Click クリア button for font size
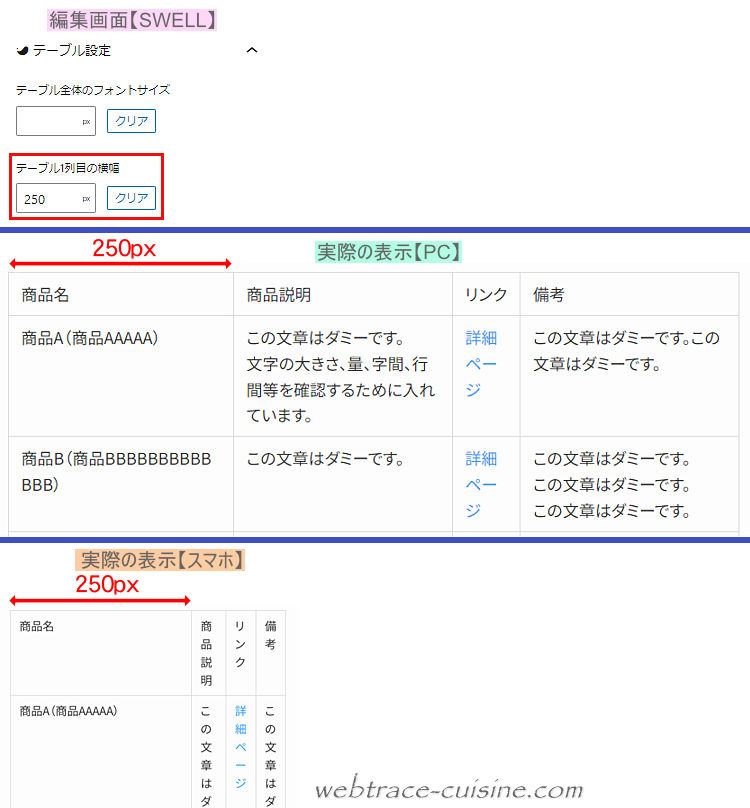Image resolution: width=750 pixels, height=808 pixels. coord(131,121)
